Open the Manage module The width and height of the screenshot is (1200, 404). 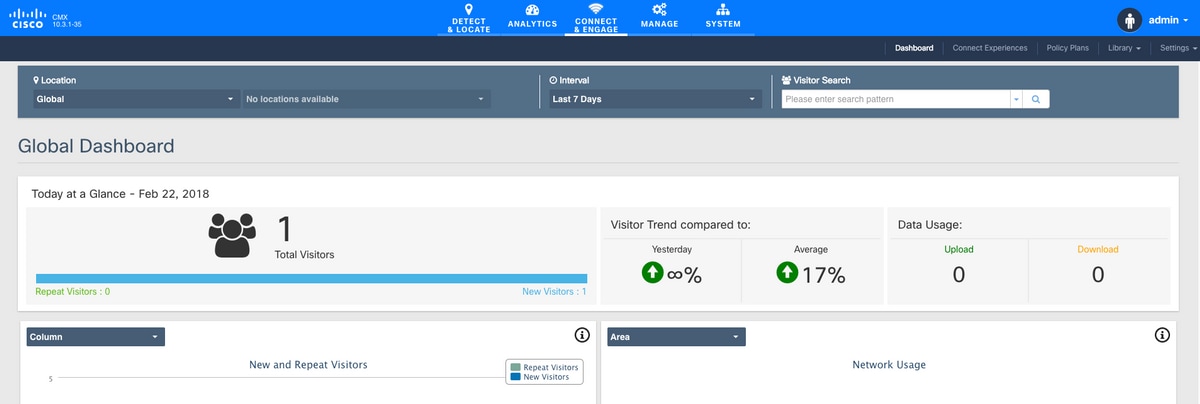[659, 18]
